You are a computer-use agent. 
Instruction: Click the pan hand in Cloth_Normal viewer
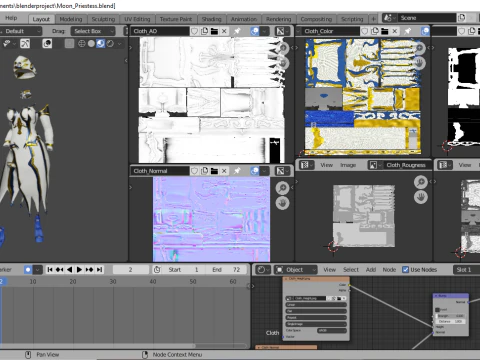(282, 203)
